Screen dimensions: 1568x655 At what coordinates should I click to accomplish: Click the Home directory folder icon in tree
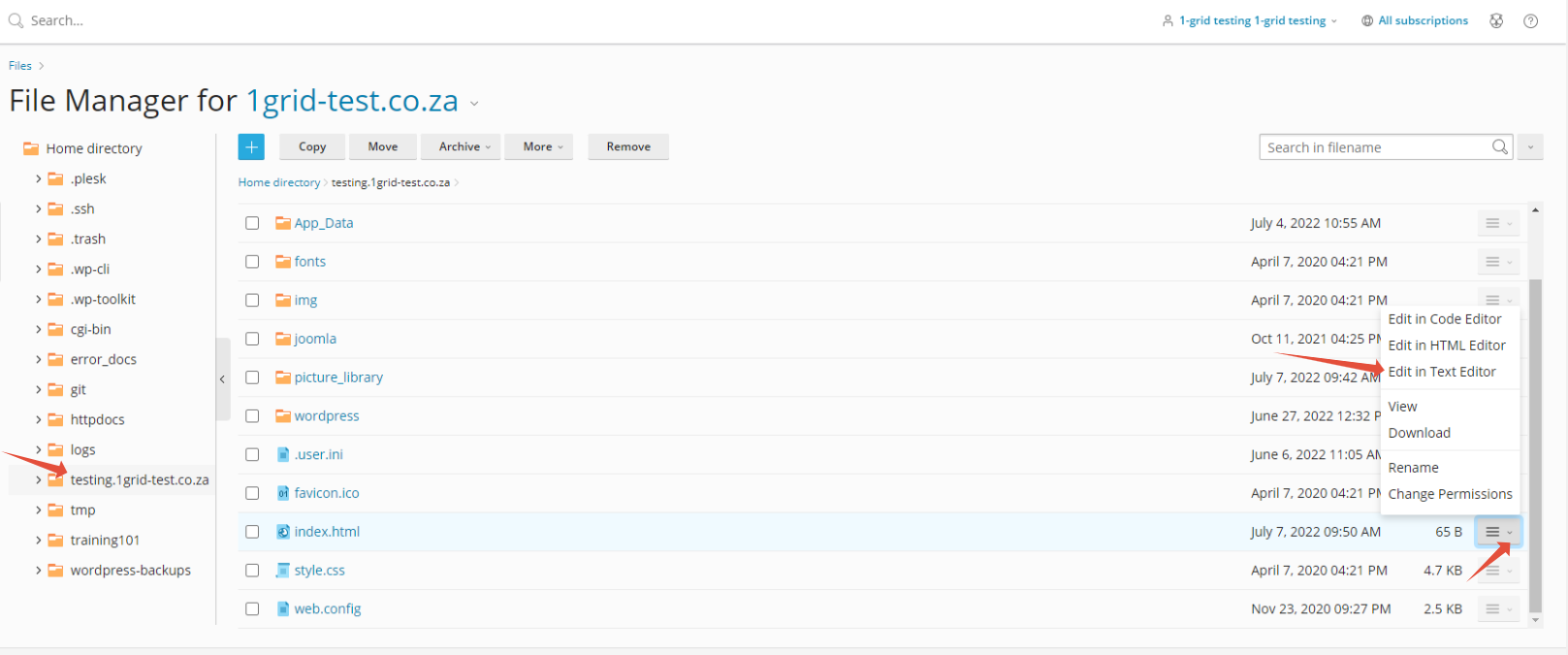pyautogui.click(x=31, y=148)
